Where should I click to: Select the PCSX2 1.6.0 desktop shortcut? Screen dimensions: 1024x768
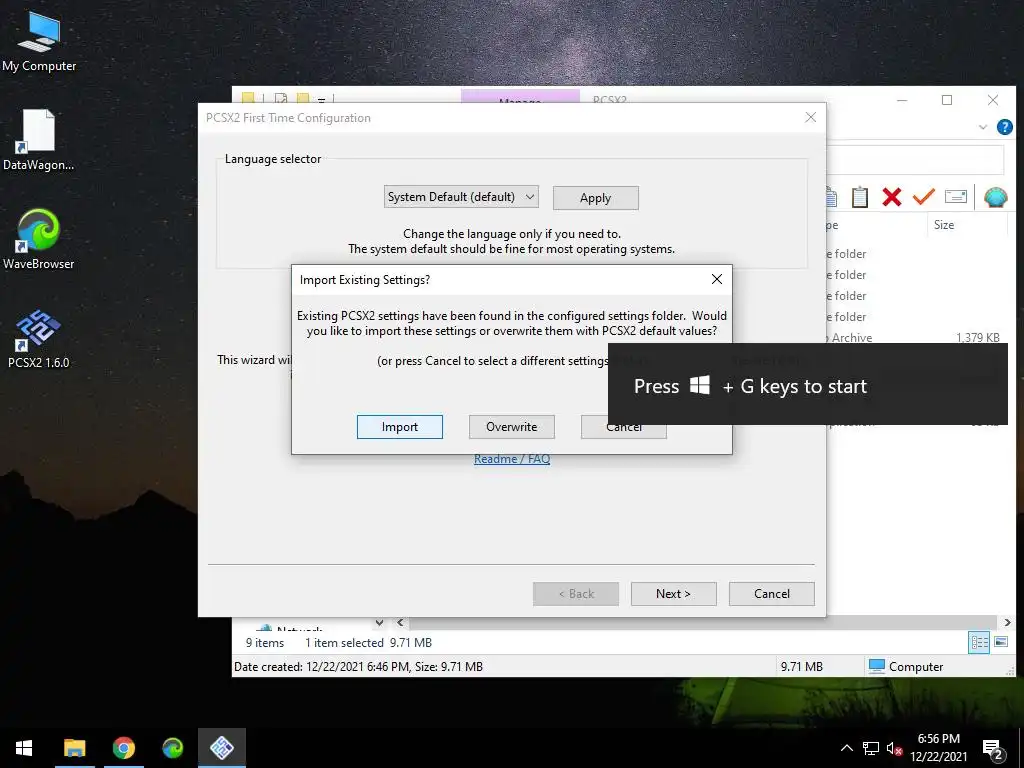39,339
